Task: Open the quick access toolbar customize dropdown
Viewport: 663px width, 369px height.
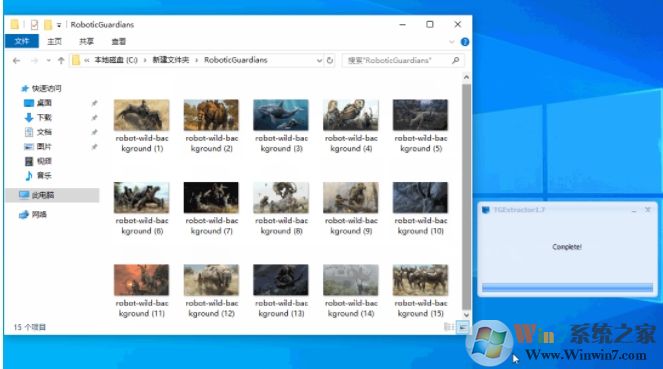Action: coord(59,25)
